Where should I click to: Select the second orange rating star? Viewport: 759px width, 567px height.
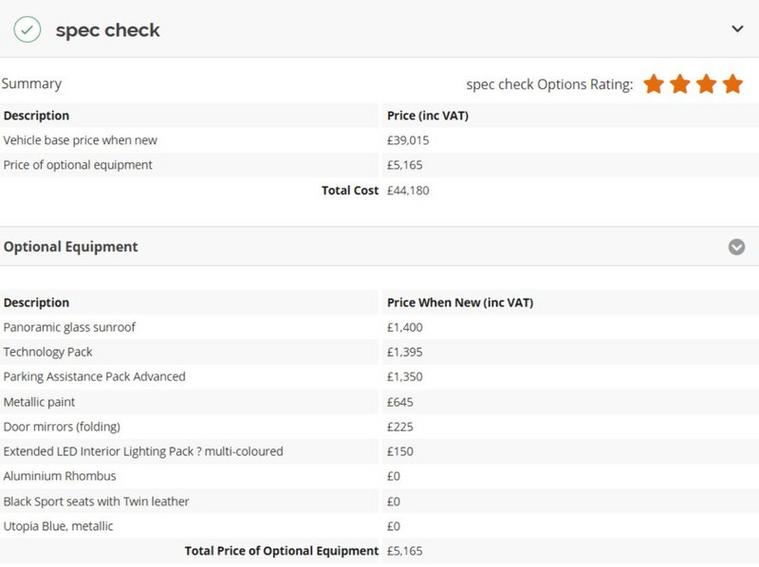click(x=680, y=84)
